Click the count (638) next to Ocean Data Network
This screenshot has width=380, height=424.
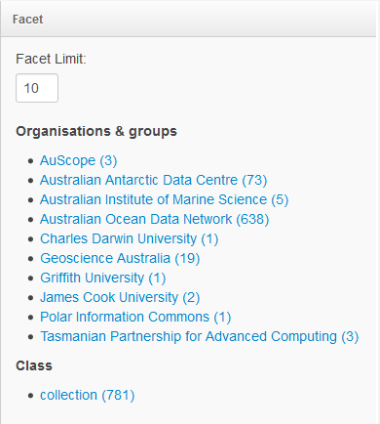point(252,219)
